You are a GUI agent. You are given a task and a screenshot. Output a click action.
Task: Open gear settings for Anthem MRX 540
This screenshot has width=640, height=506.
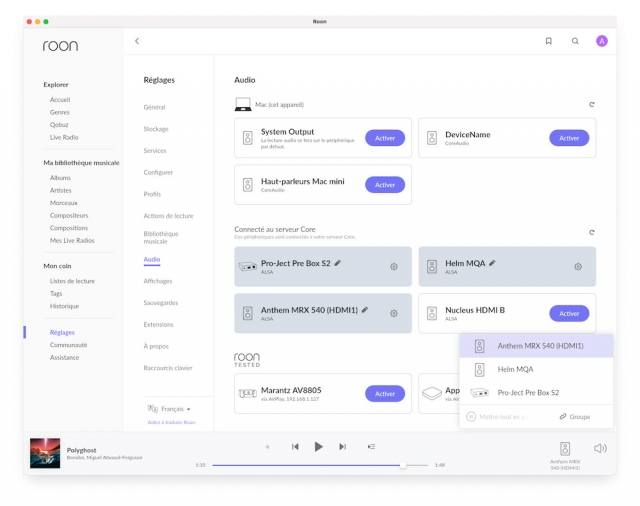394,313
